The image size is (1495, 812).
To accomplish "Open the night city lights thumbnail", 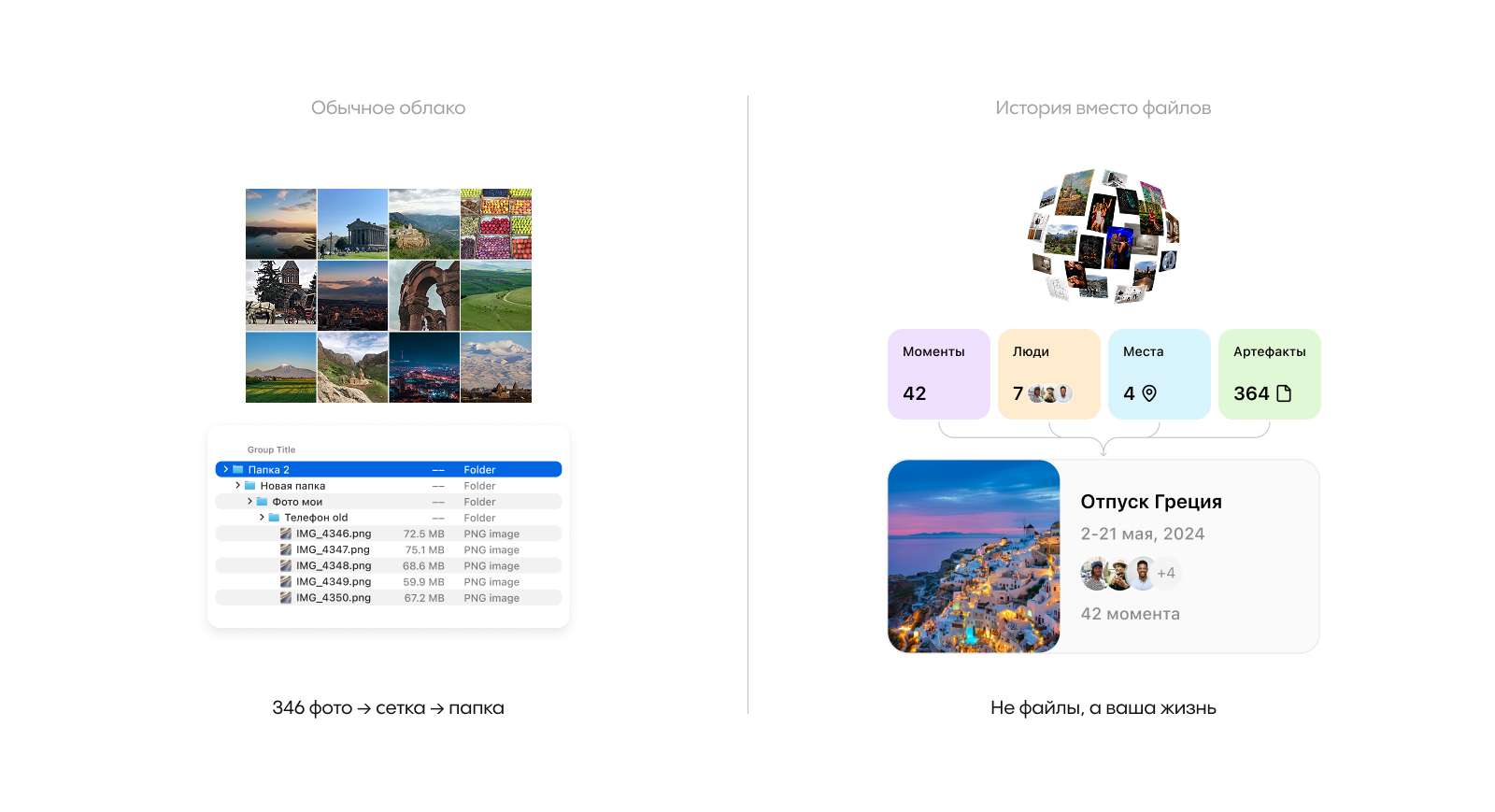I will (424, 367).
